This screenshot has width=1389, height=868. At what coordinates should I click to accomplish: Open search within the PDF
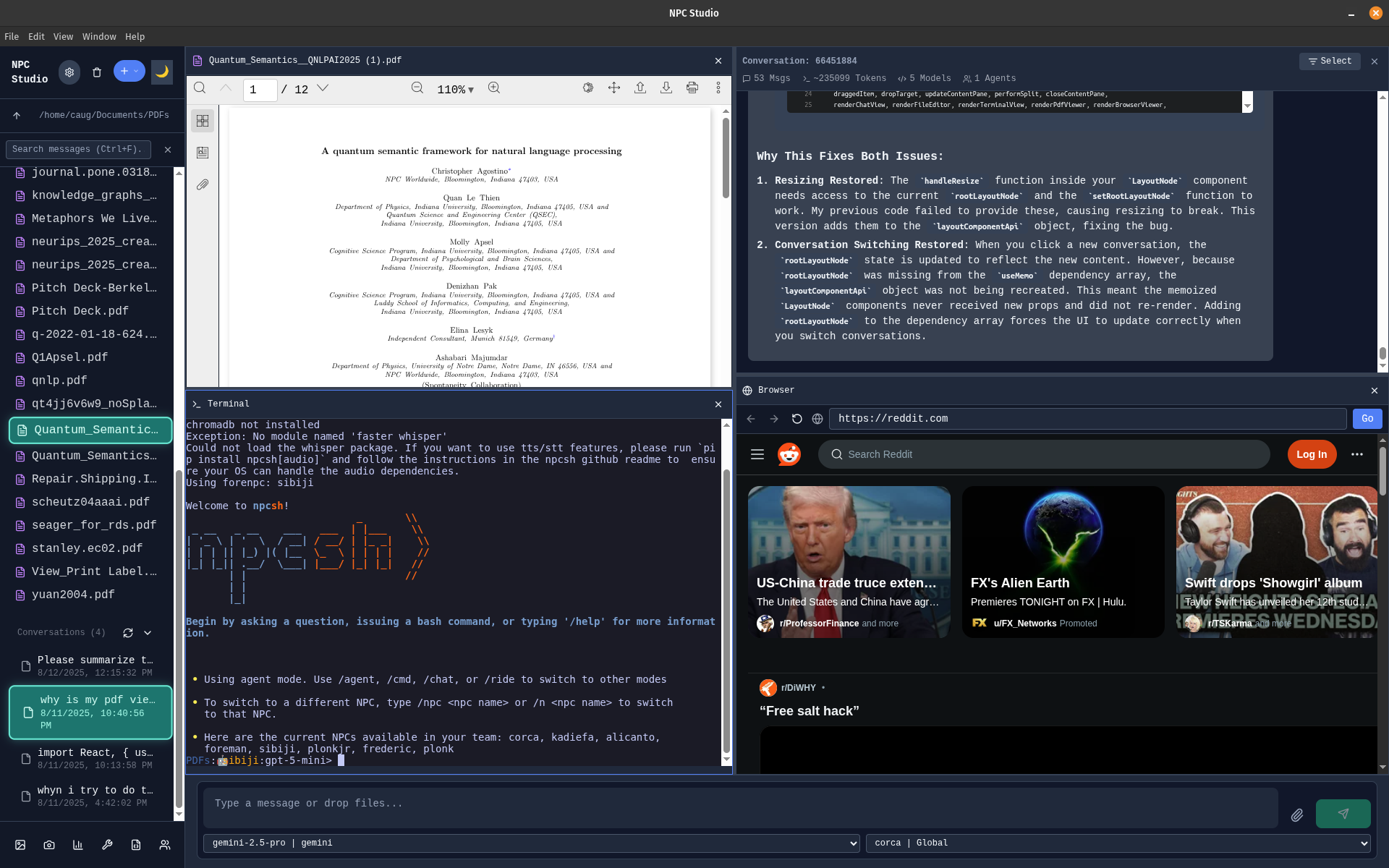point(200,88)
